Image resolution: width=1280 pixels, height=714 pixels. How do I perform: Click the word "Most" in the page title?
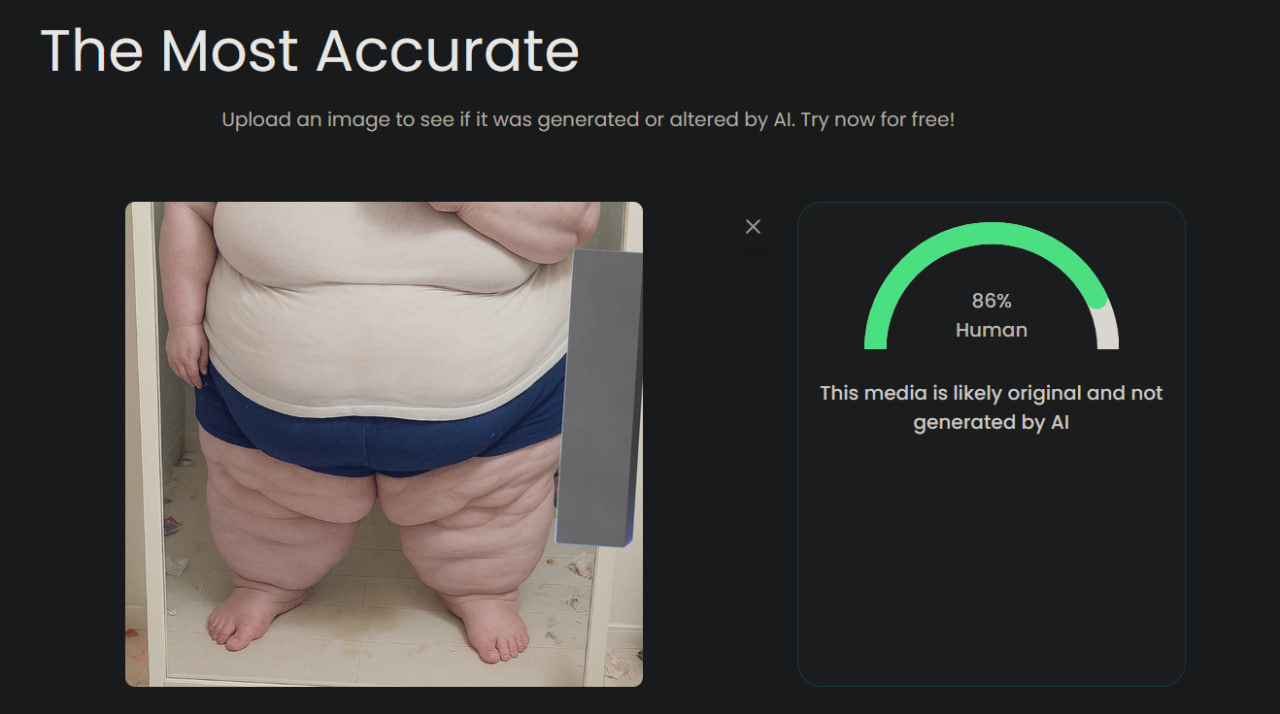(234, 50)
